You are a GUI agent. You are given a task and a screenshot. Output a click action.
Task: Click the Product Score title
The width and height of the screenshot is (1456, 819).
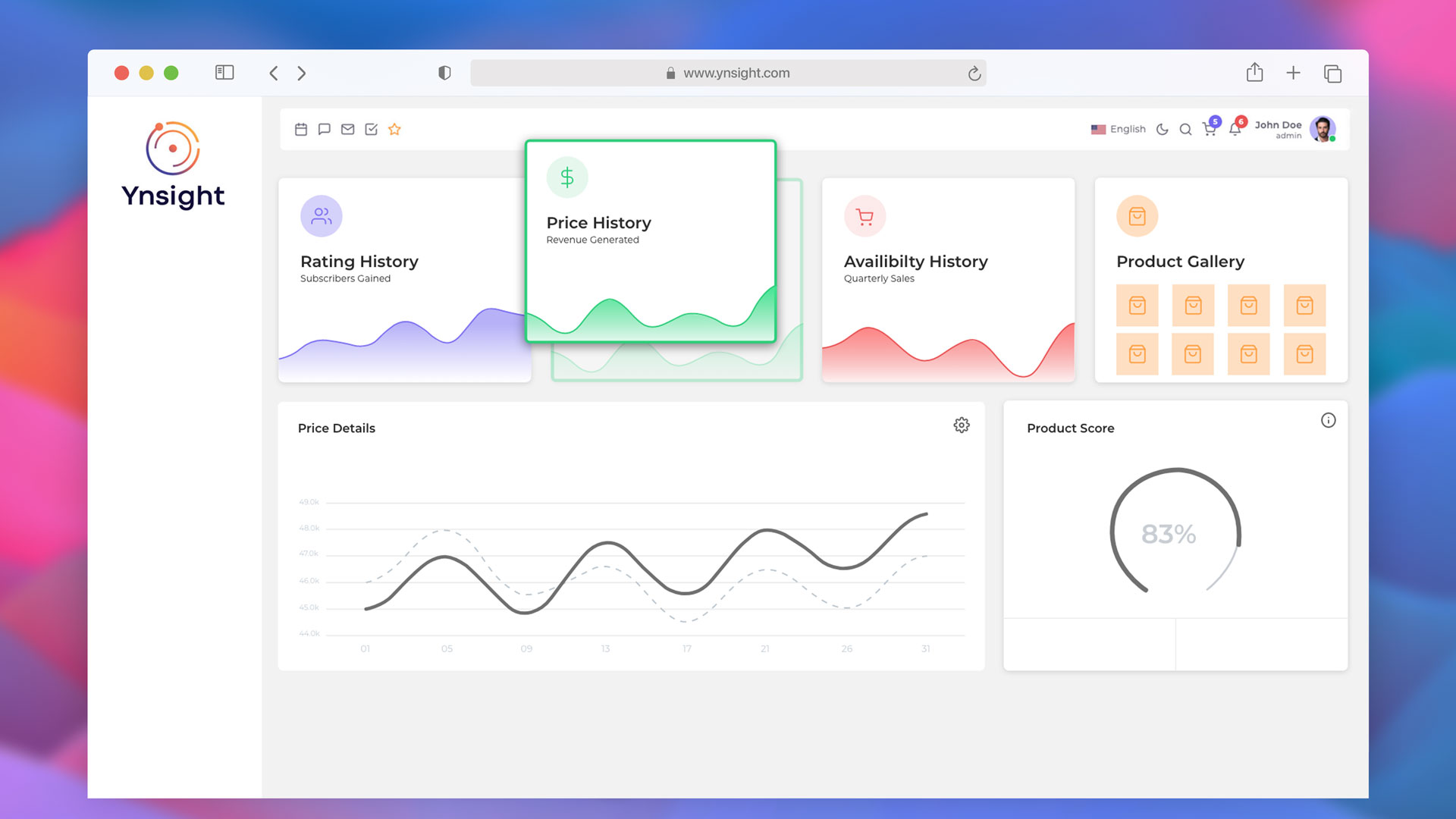1071,428
